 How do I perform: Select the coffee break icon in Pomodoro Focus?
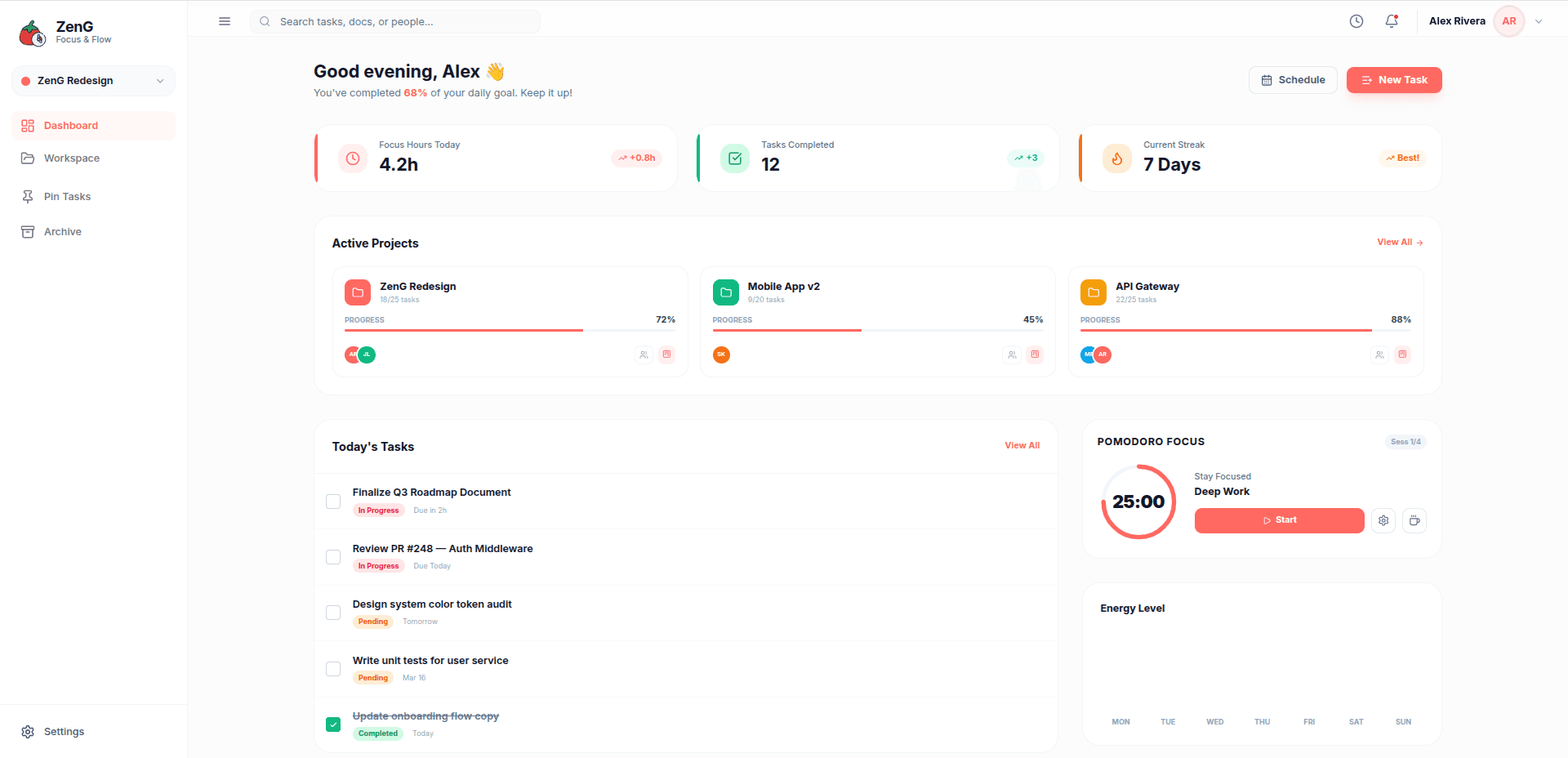point(1414,520)
